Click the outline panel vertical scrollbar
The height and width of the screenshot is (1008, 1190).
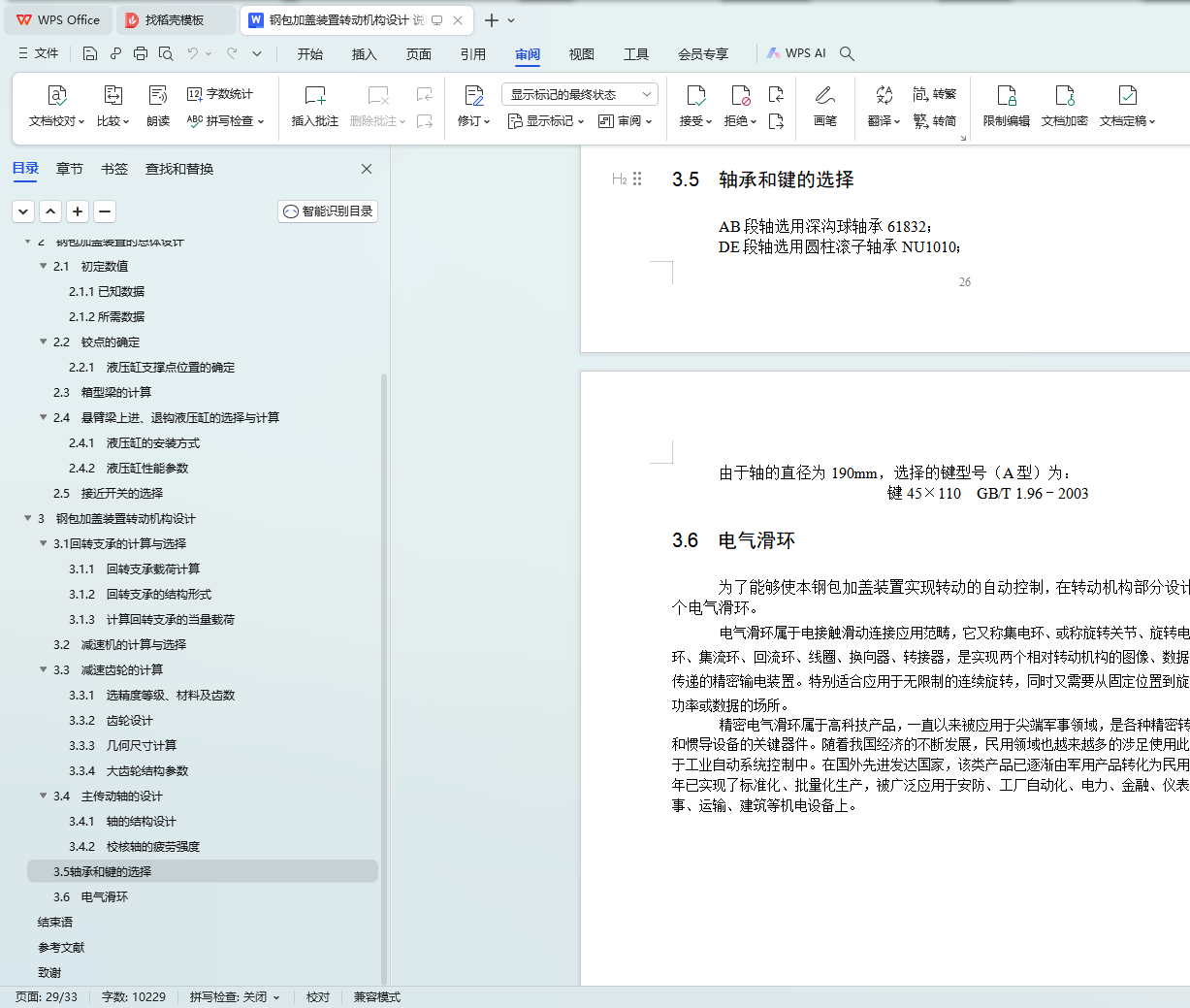[x=384, y=679]
